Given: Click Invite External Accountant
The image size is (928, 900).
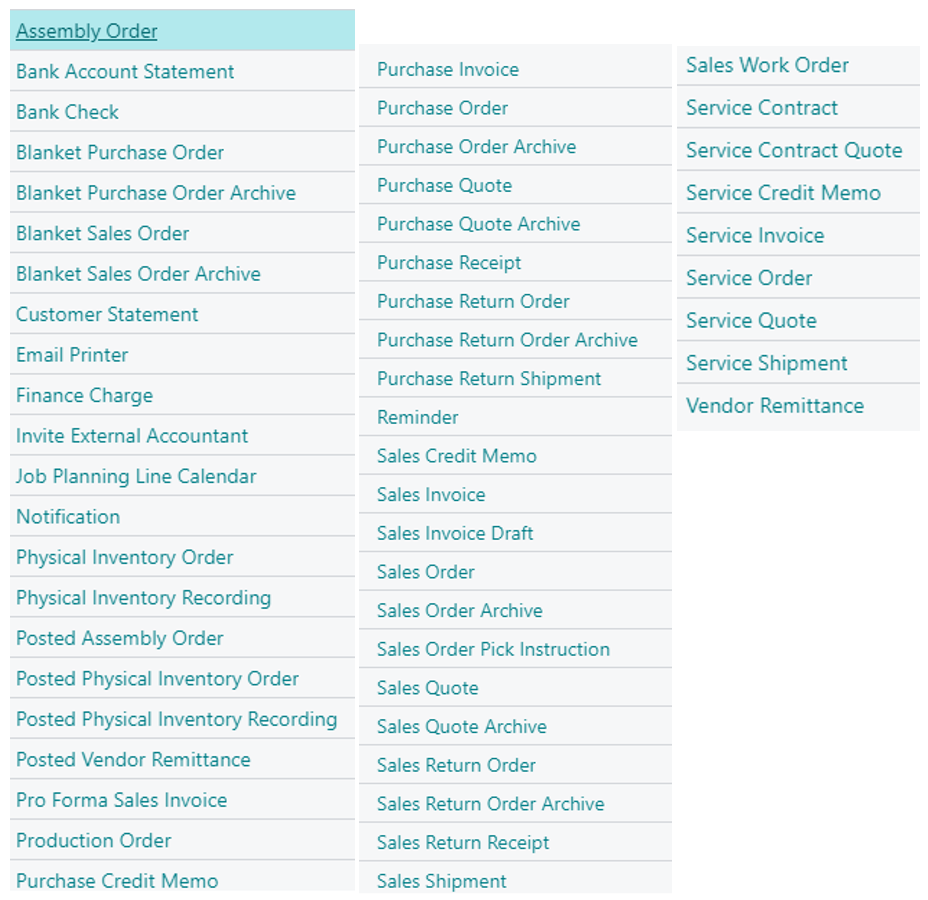Looking at the screenshot, I should point(130,435).
